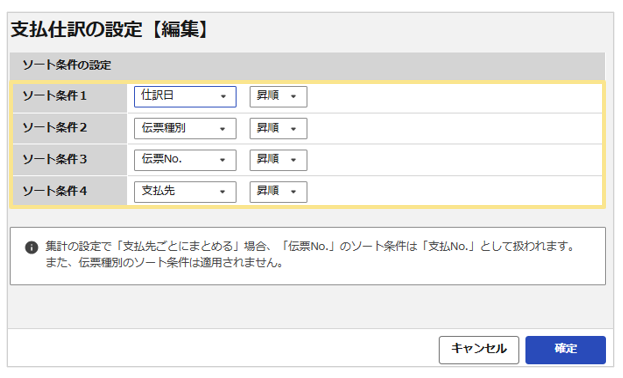Open the ソート条件2 field dropdown showing 伝票種別

[x=185, y=128]
